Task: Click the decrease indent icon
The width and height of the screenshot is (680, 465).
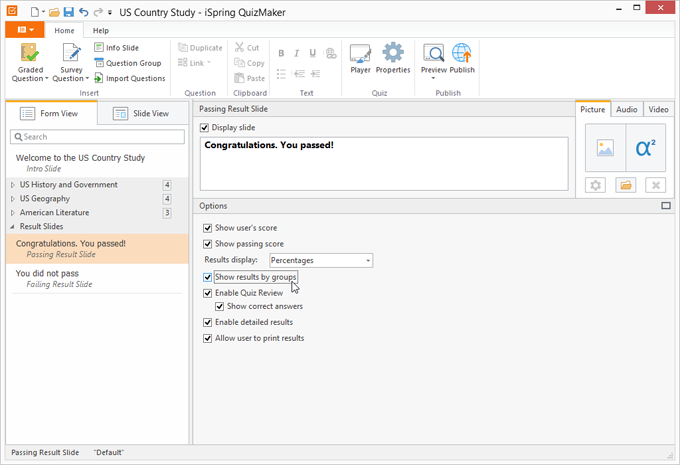Action: [x=299, y=74]
